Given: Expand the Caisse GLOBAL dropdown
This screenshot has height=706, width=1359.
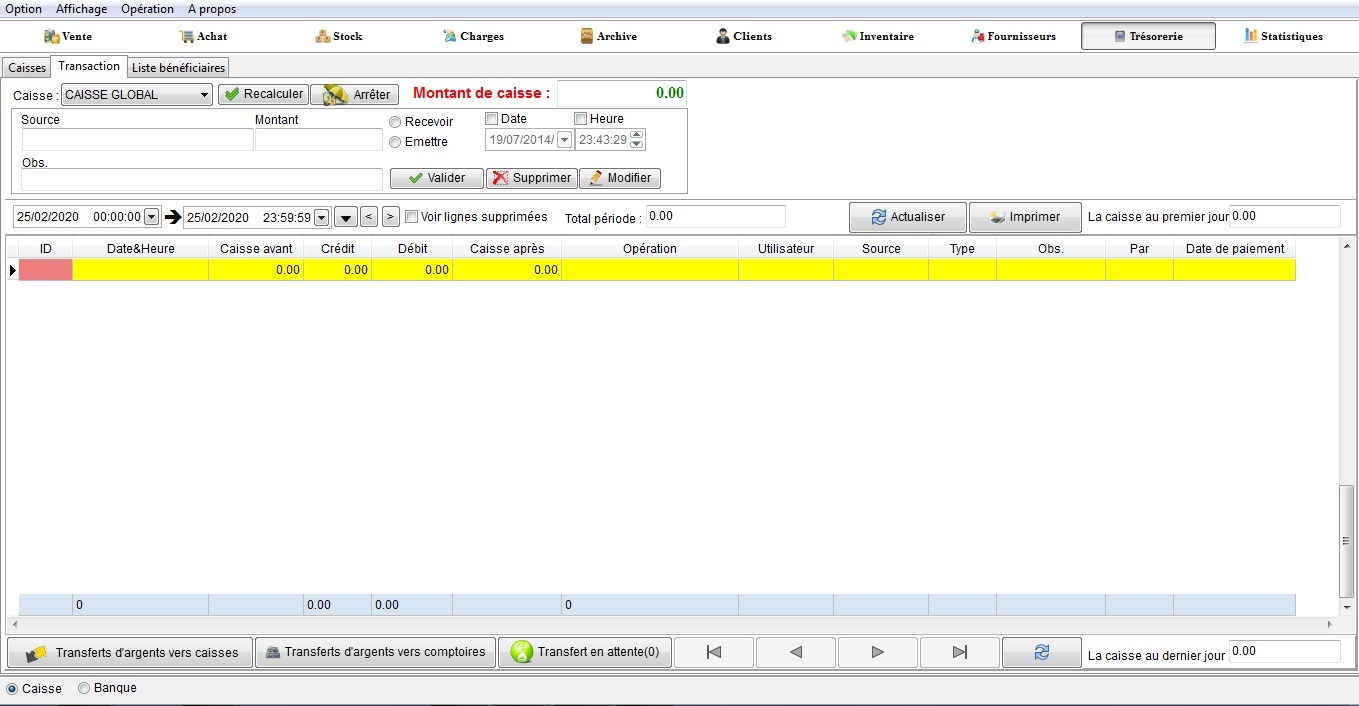Looking at the screenshot, I should pyautogui.click(x=204, y=95).
